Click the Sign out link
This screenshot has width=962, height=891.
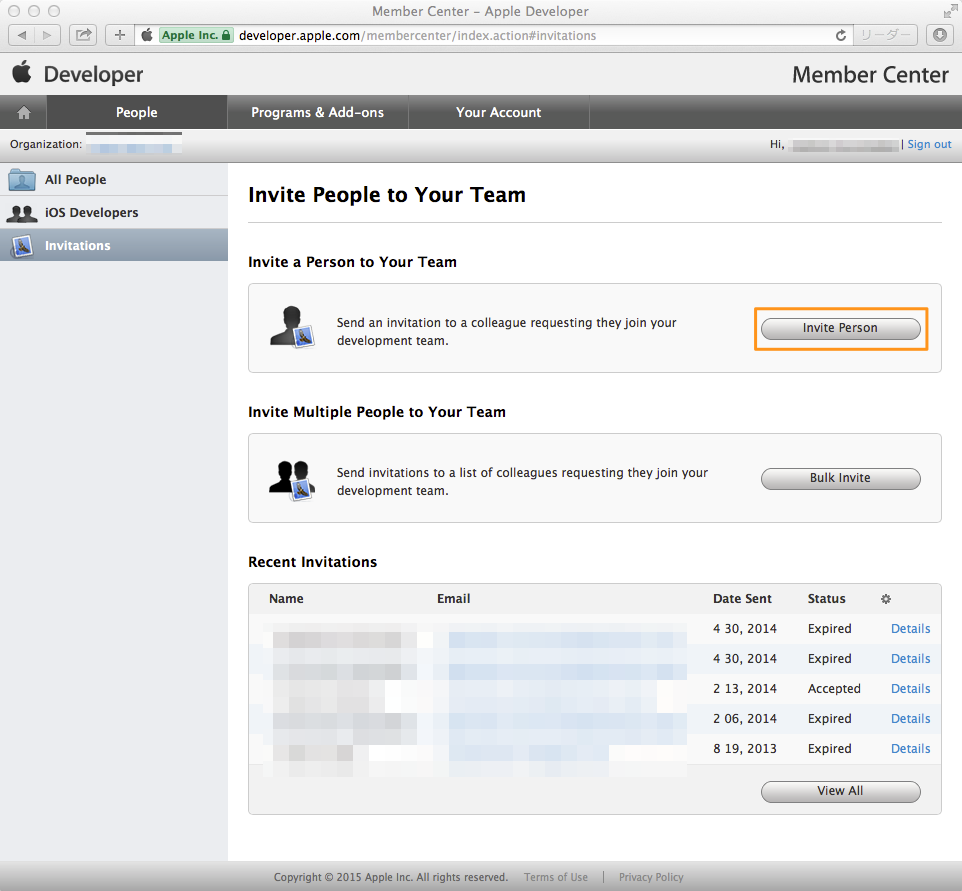(x=929, y=143)
